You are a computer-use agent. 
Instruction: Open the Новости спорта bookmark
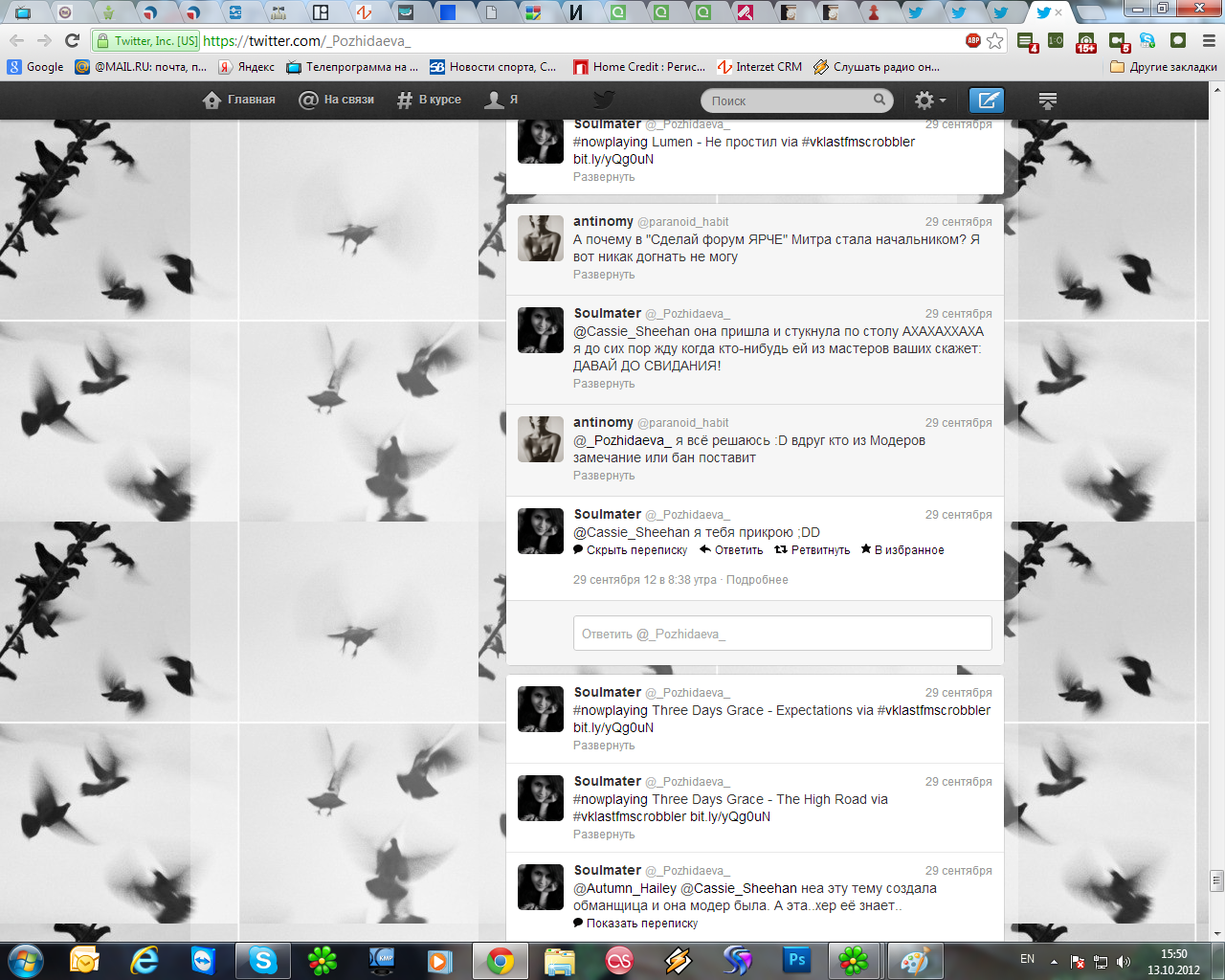pyautogui.click(x=493, y=67)
